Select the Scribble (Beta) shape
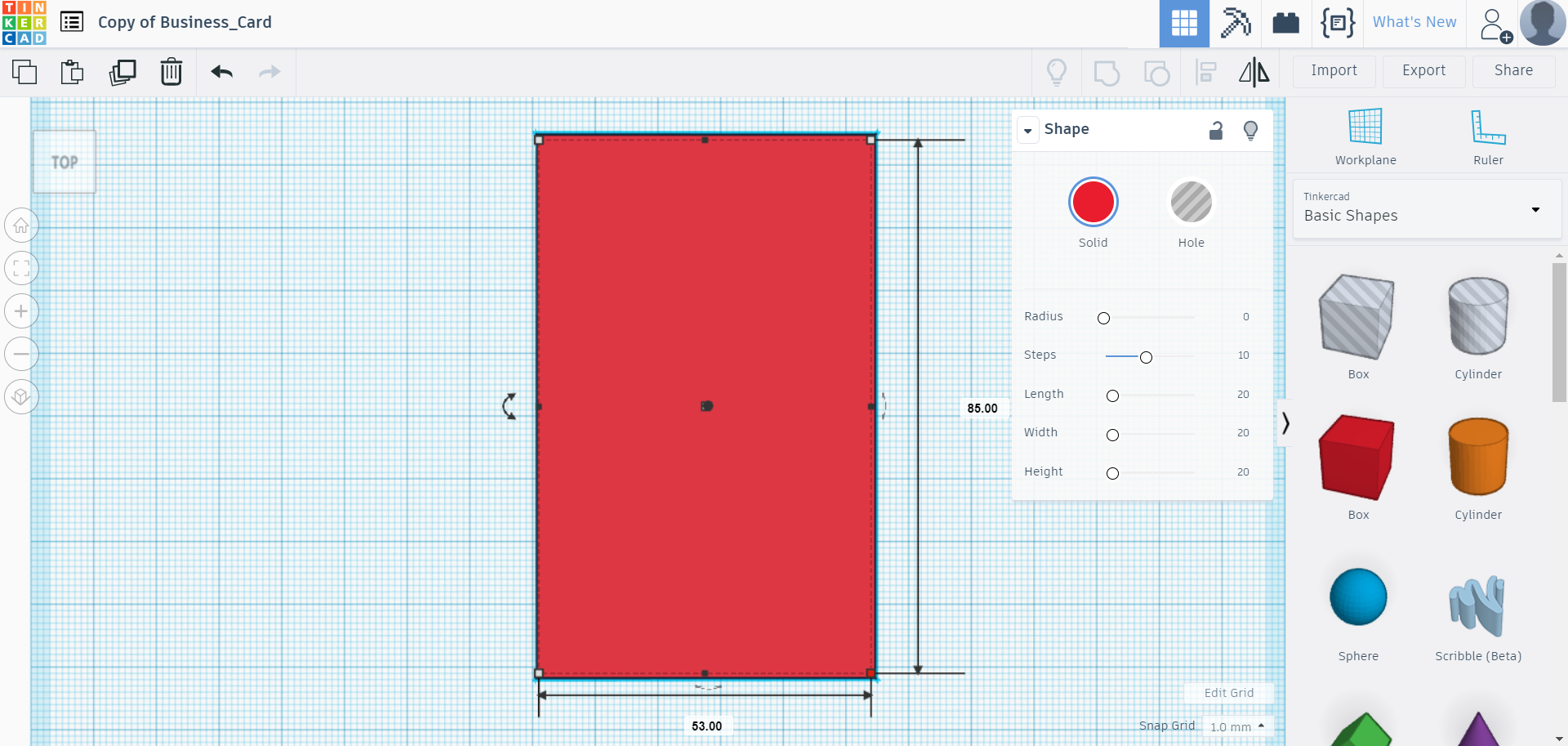 point(1477,605)
